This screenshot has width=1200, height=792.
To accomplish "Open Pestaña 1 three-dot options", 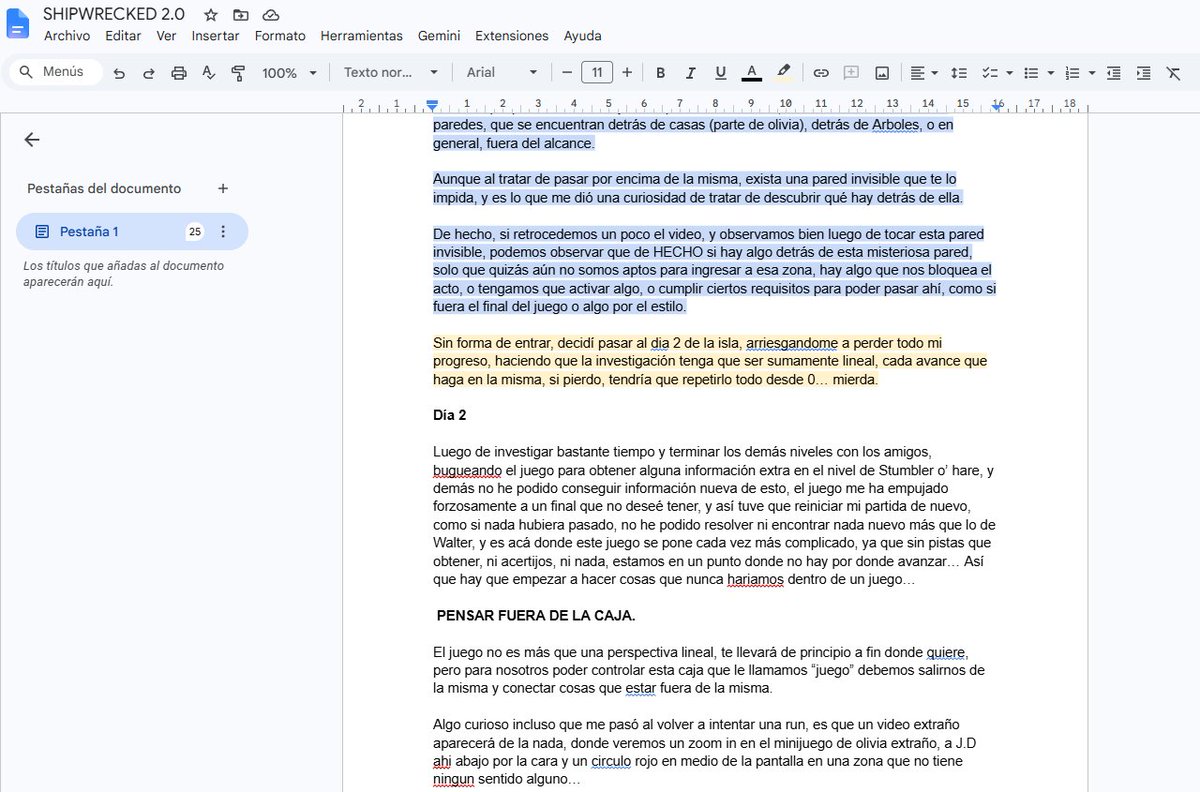I will 223,232.
